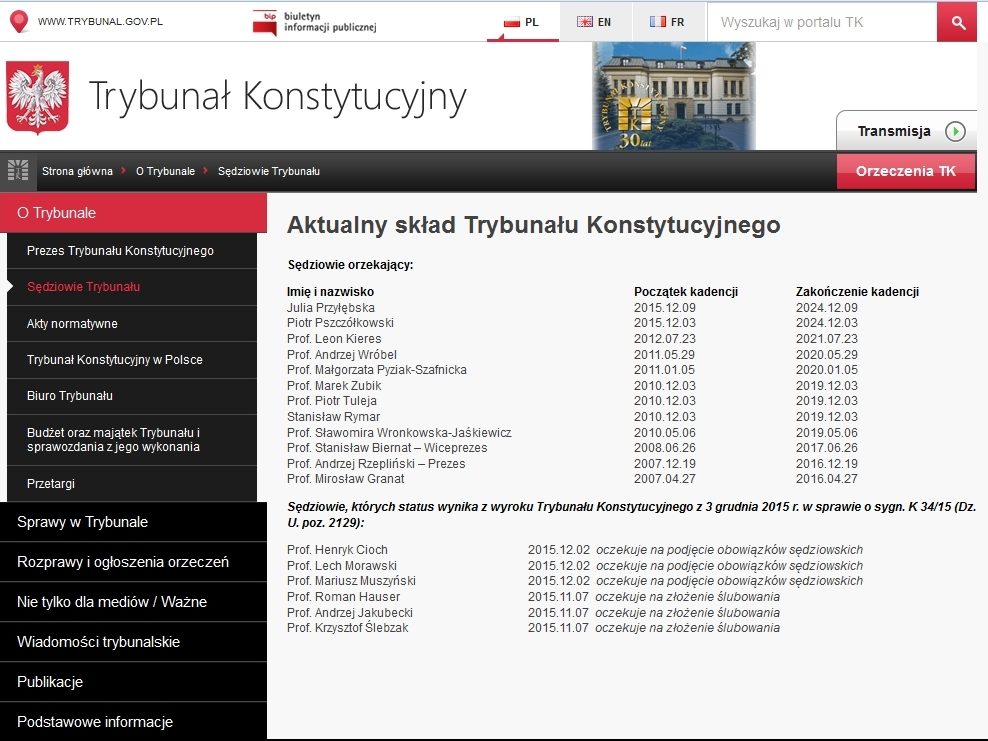
Task: Click the red location pin icon
Action: 17,21
